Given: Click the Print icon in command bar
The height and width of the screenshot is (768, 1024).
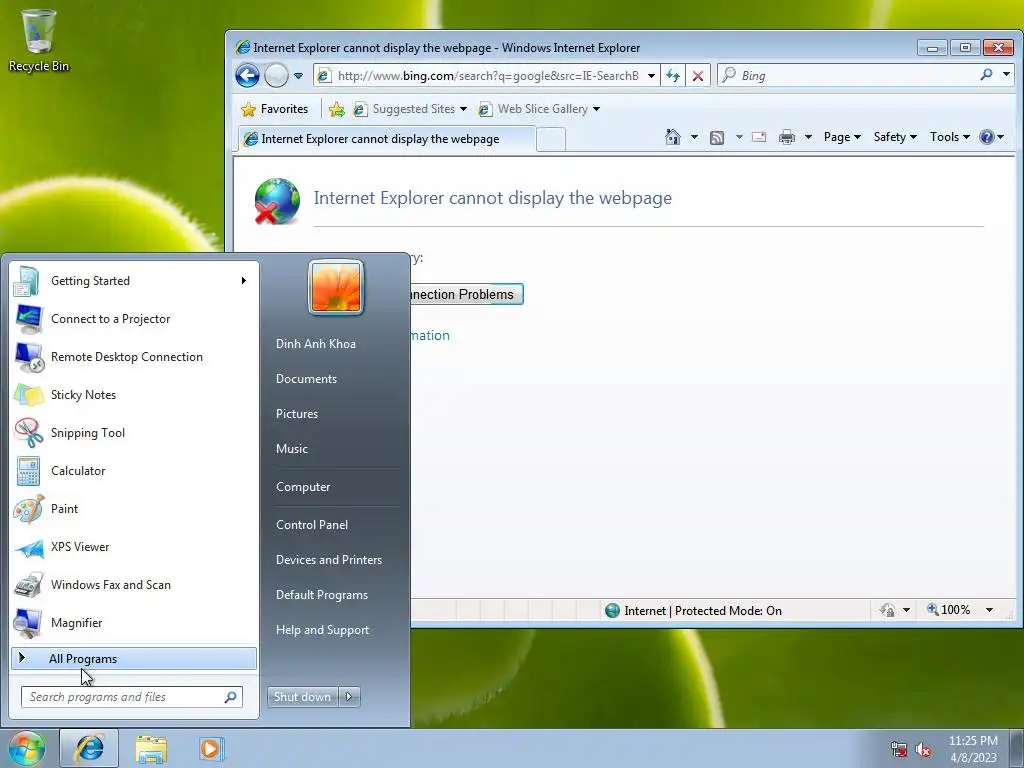Looking at the screenshot, I should tap(787, 137).
